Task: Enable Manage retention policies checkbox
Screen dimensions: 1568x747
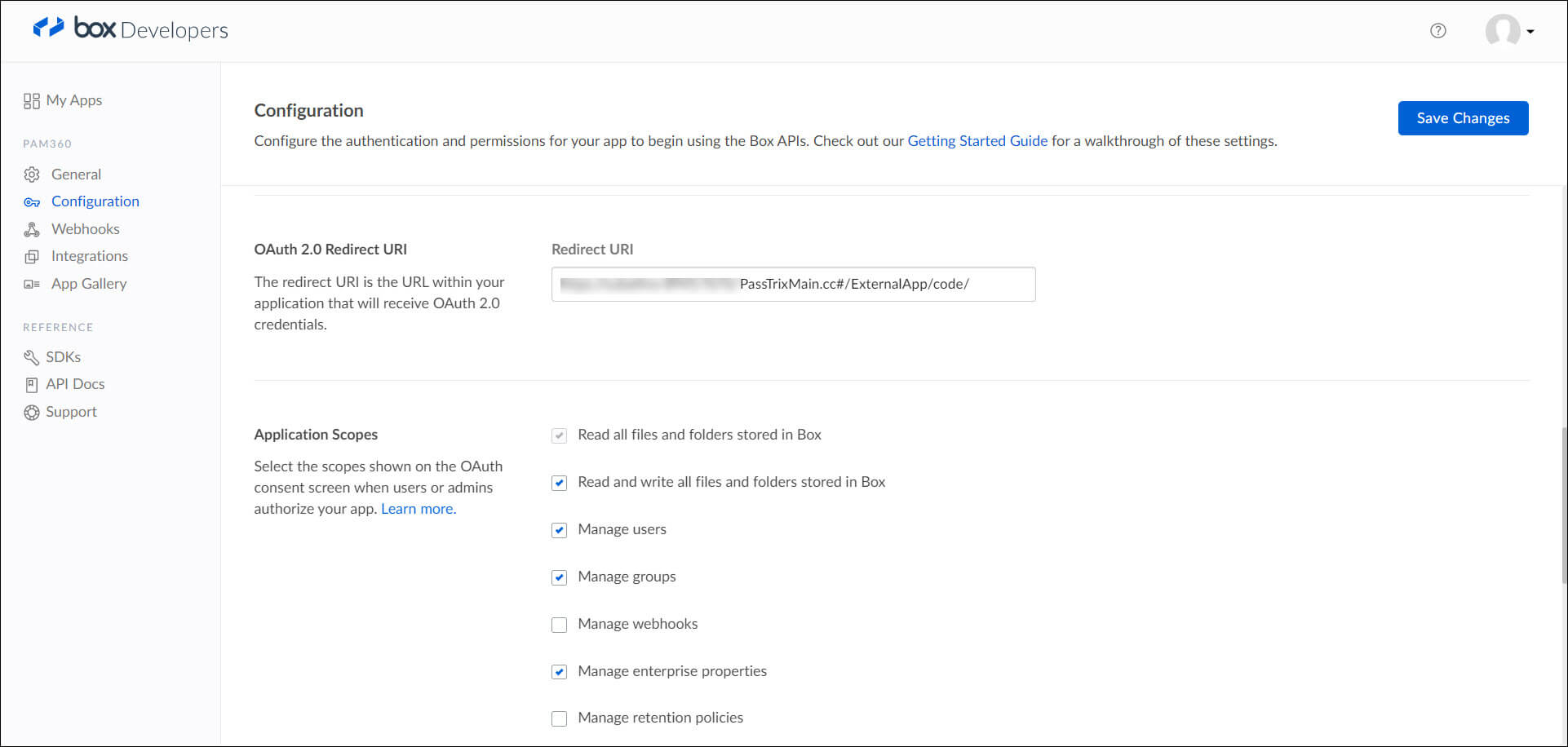Action: (x=559, y=718)
